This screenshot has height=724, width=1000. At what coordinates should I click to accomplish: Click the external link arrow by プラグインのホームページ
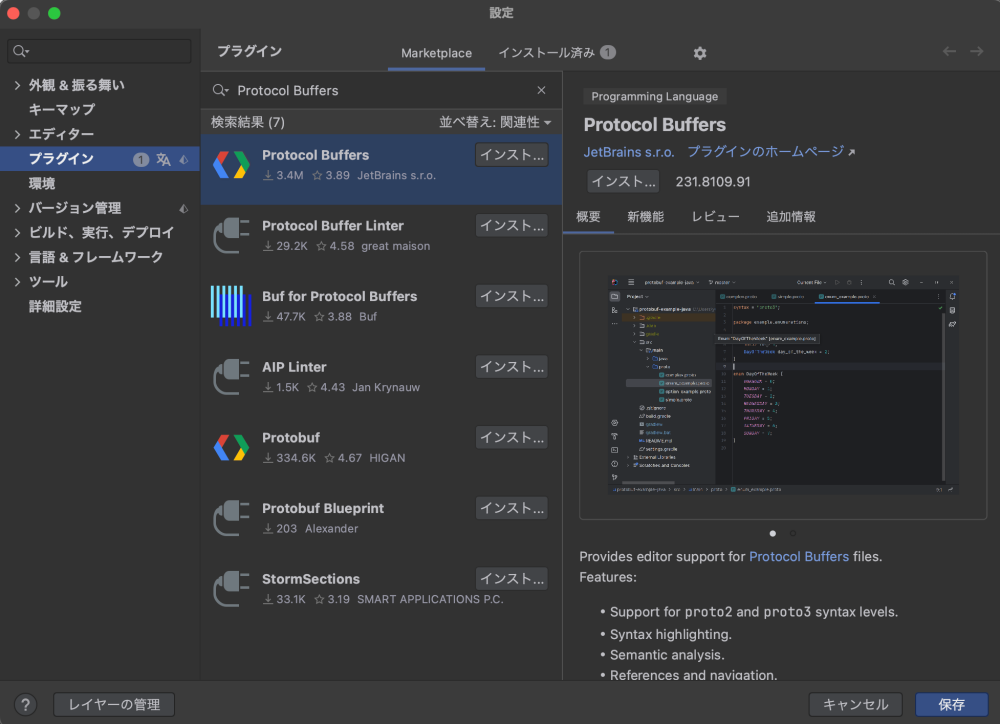coord(851,152)
